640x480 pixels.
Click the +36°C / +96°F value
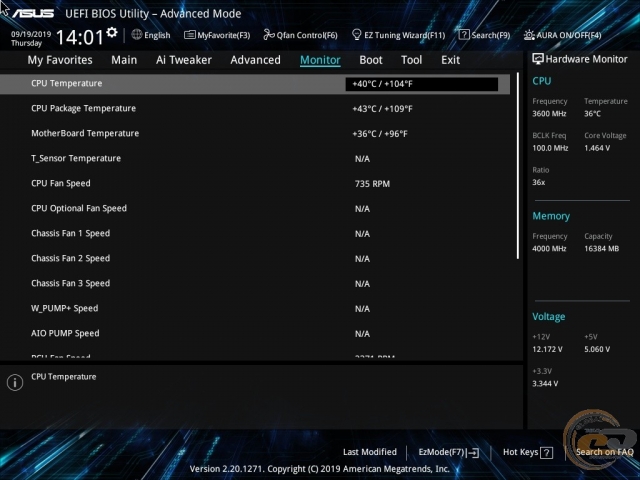click(380, 134)
